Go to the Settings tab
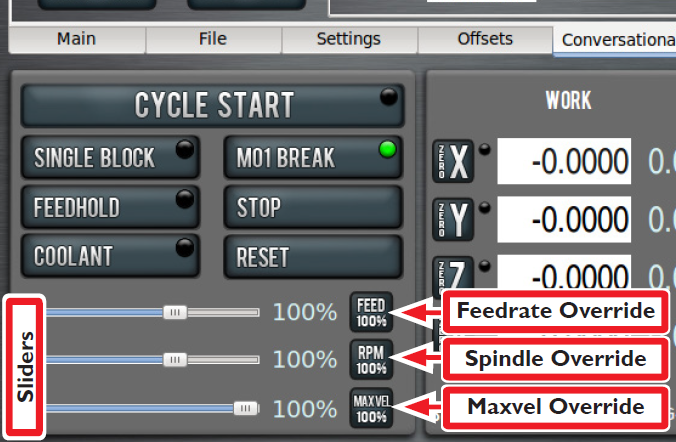 click(x=349, y=40)
